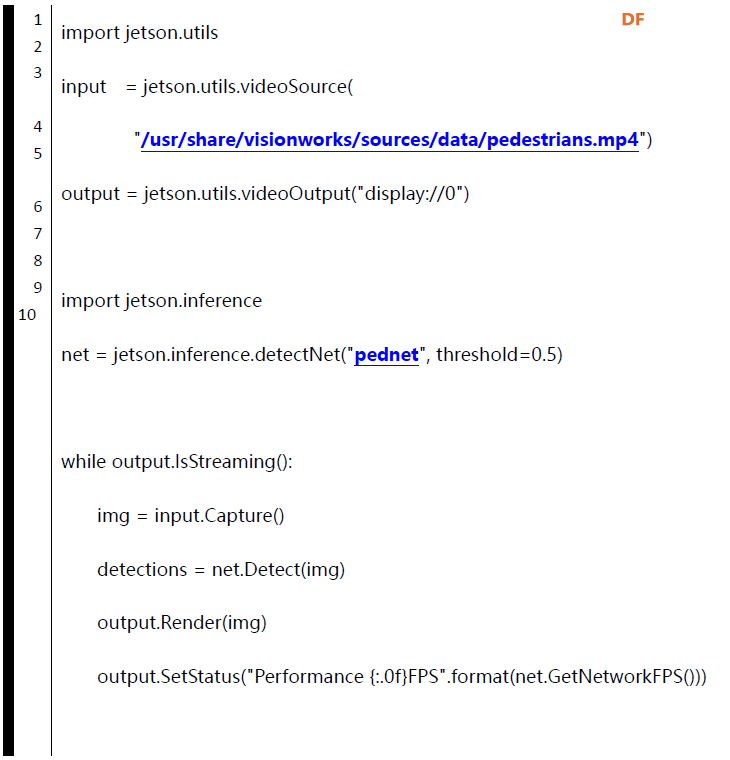This screenshot has width=730, height=760.
Task: Open the pedestrians.mp4 file path link
Action: click(x=389, y=140)
